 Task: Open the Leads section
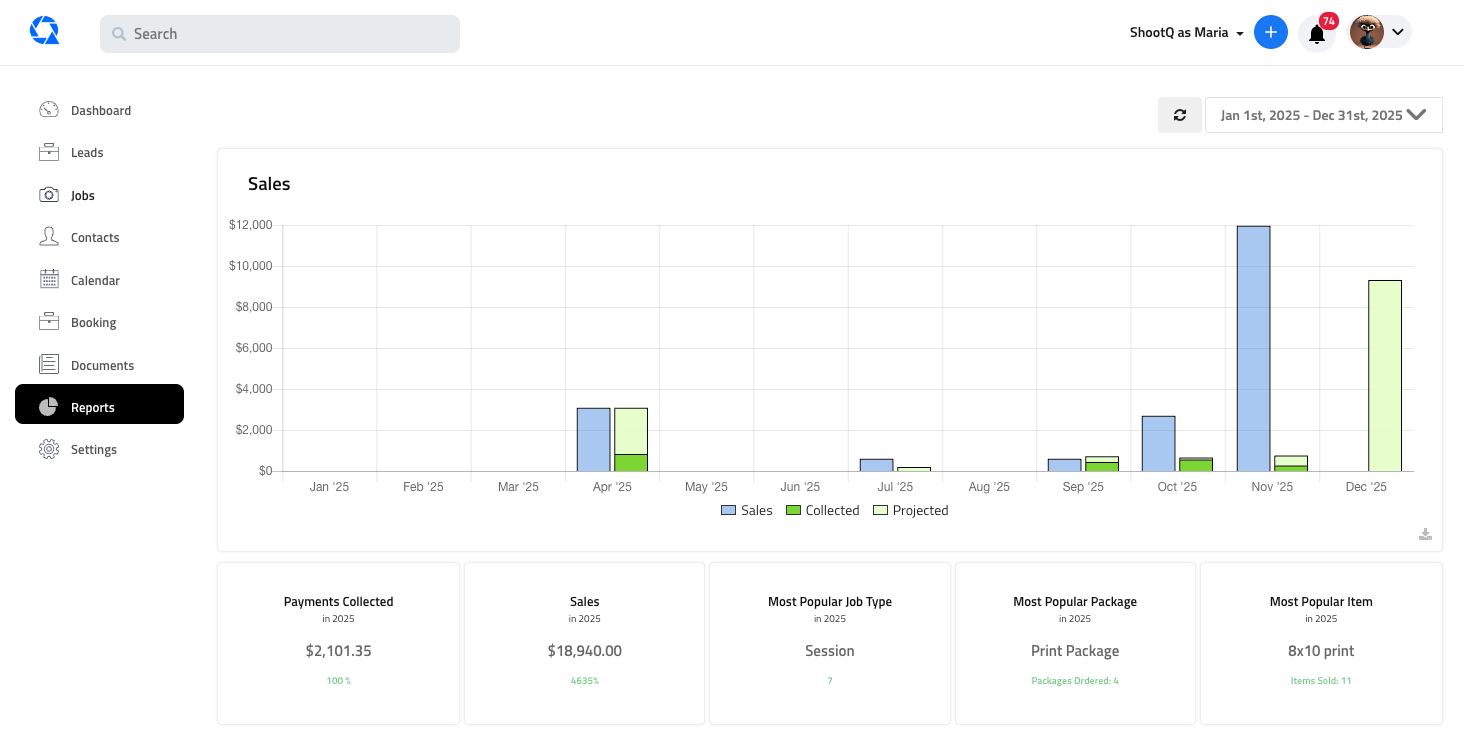(86, 152)
